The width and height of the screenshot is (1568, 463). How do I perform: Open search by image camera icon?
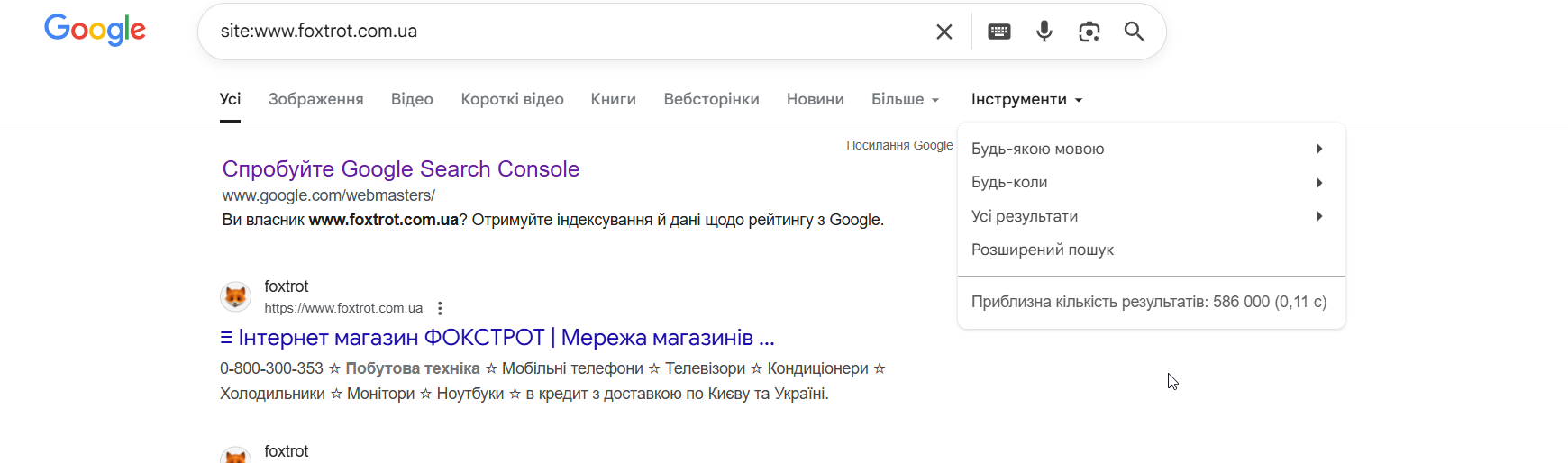click(1089, 32)
